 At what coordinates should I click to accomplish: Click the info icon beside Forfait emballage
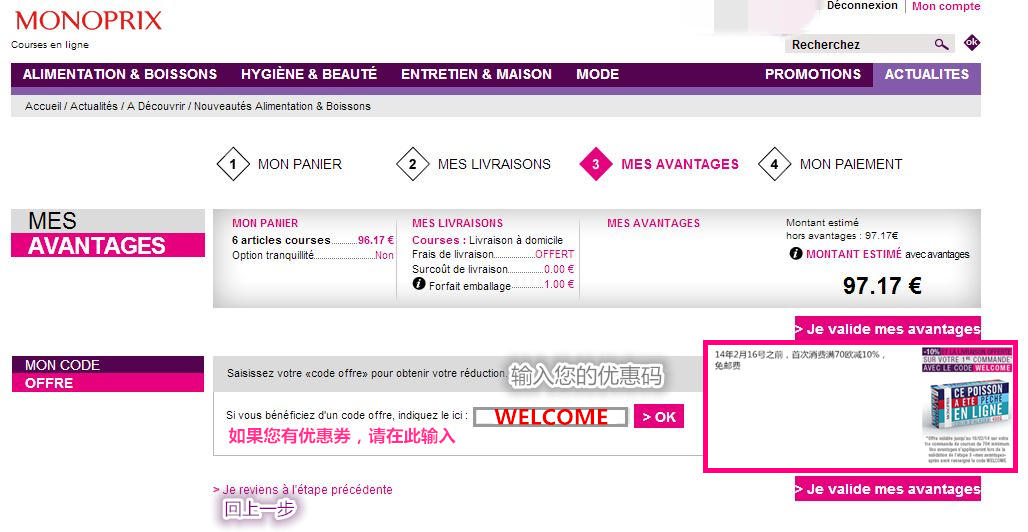pyautogui.click(x=419, y=283)
